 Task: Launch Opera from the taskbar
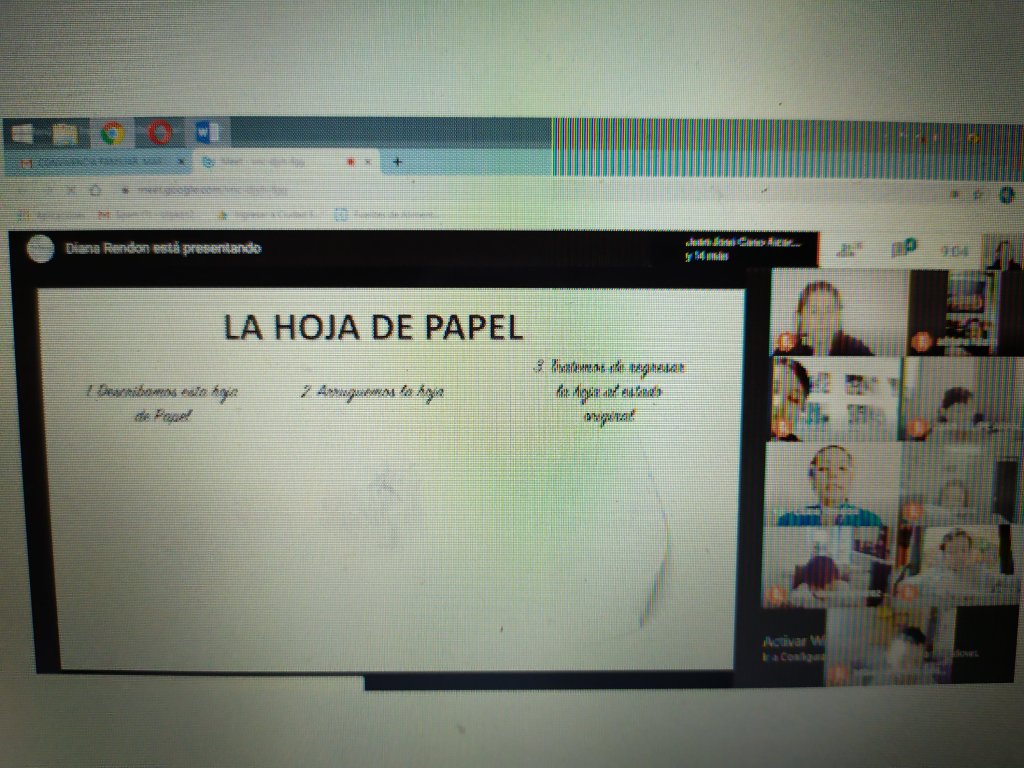pos(160,133)
